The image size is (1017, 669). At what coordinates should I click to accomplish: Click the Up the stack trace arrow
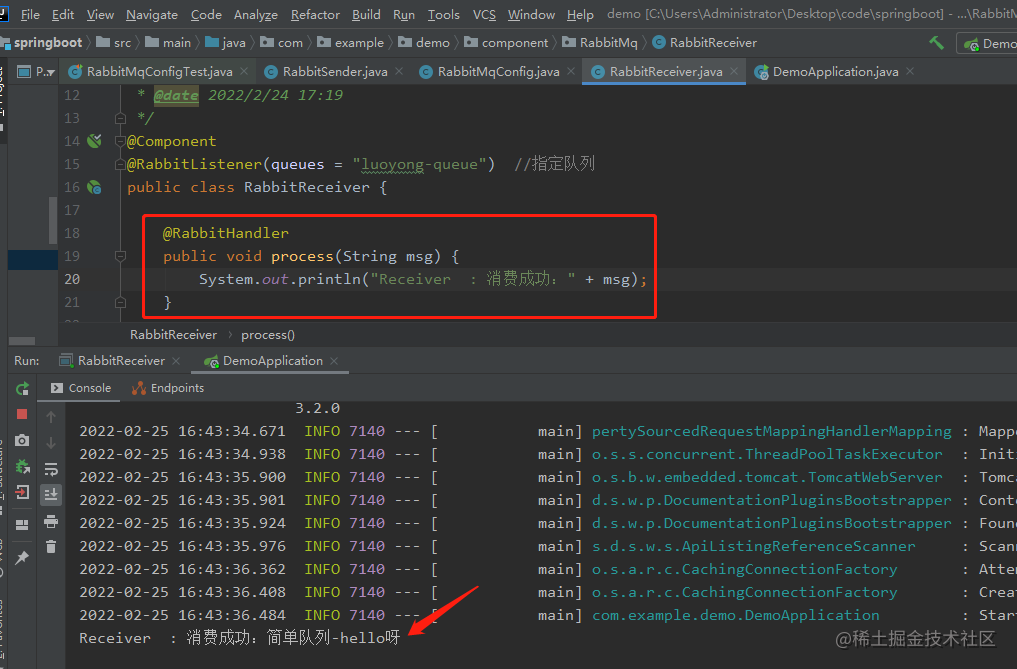coord(51,417)
